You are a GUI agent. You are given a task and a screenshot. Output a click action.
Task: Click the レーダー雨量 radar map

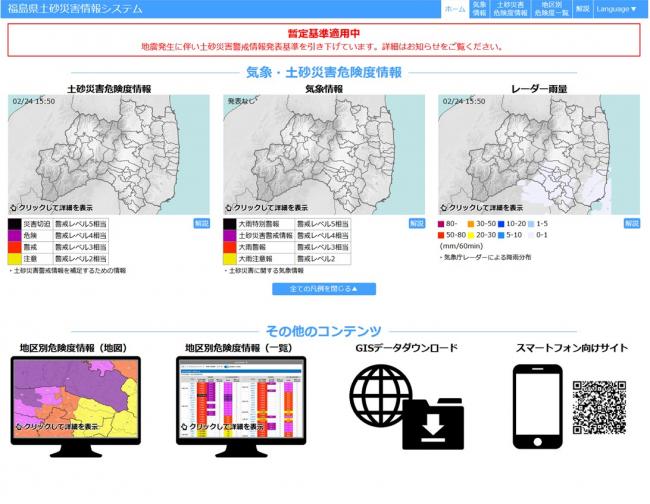tap(538, 154)
